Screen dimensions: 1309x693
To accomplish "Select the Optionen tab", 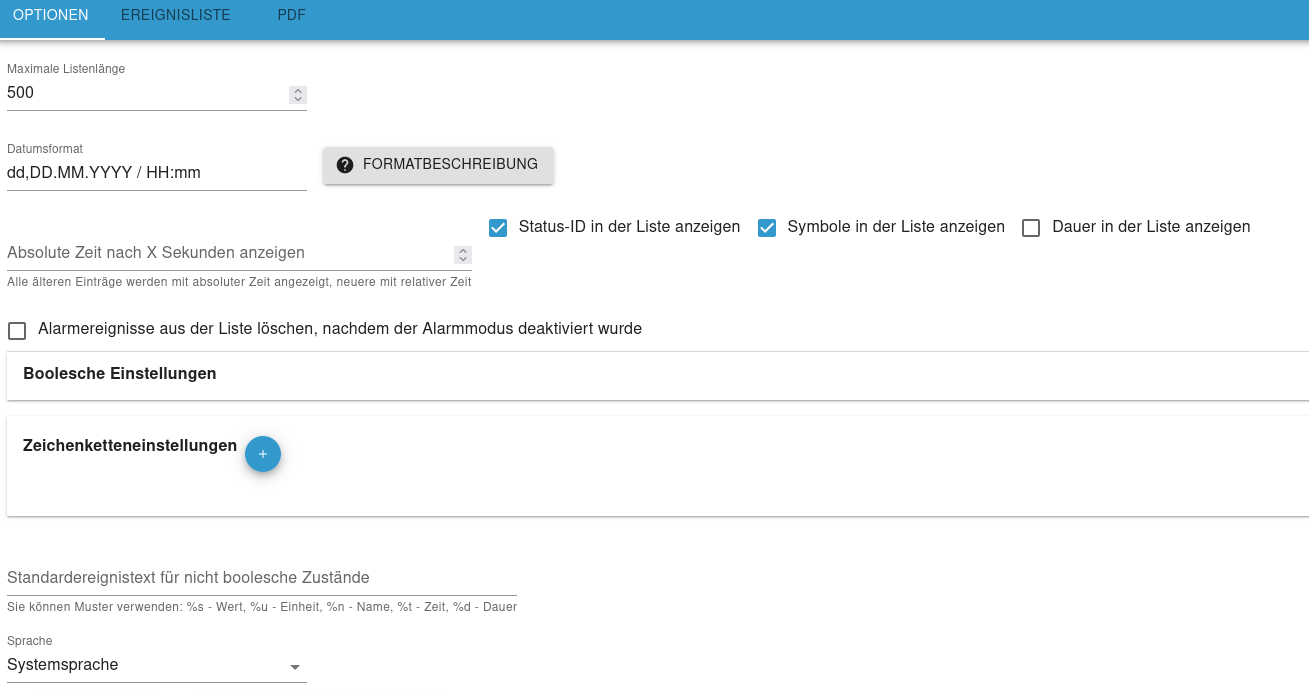I will pos(51,16).
